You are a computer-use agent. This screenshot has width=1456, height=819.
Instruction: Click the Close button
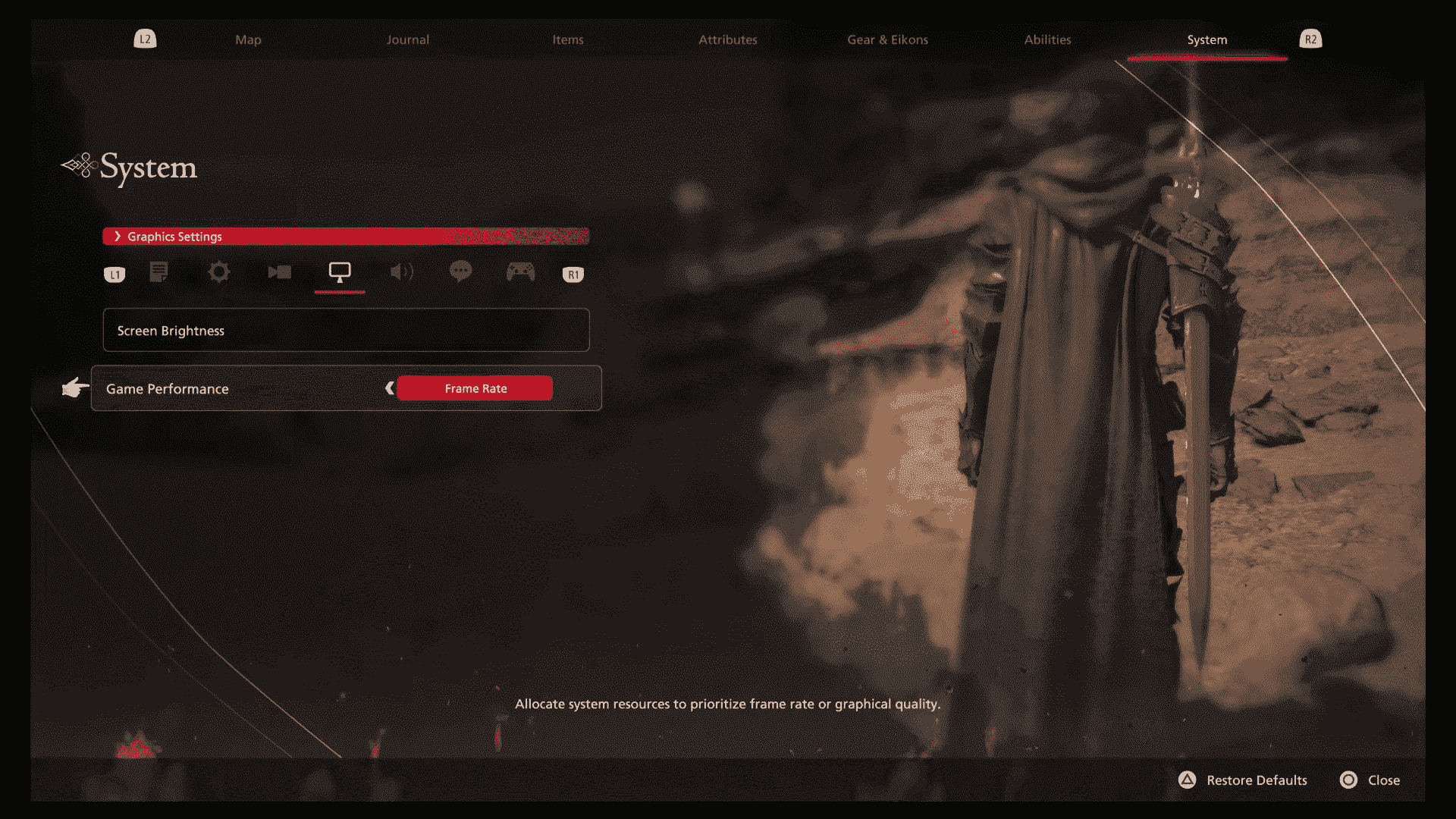[x=1384, y=779]
